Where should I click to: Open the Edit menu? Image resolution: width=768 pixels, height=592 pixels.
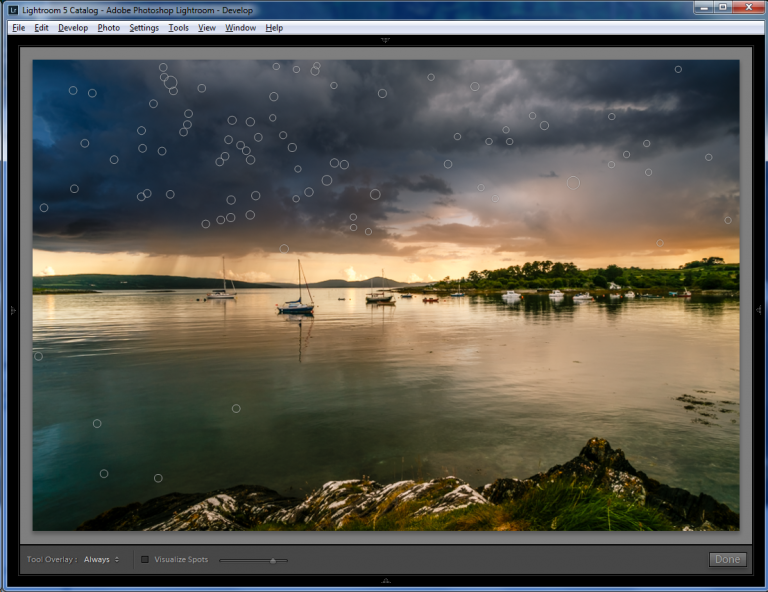[x=41, y=28]
